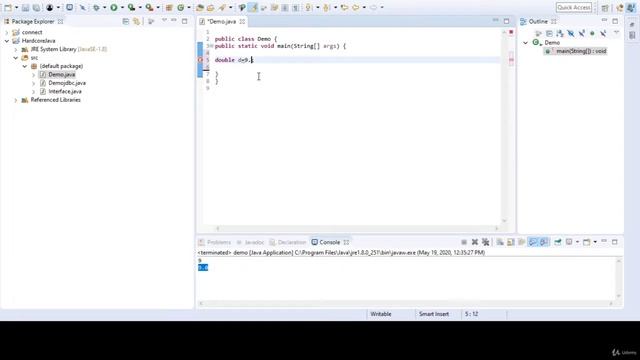Select Interface.java in Package Explorer
Viewport: 640px width, 360px height.
(65, 91)
